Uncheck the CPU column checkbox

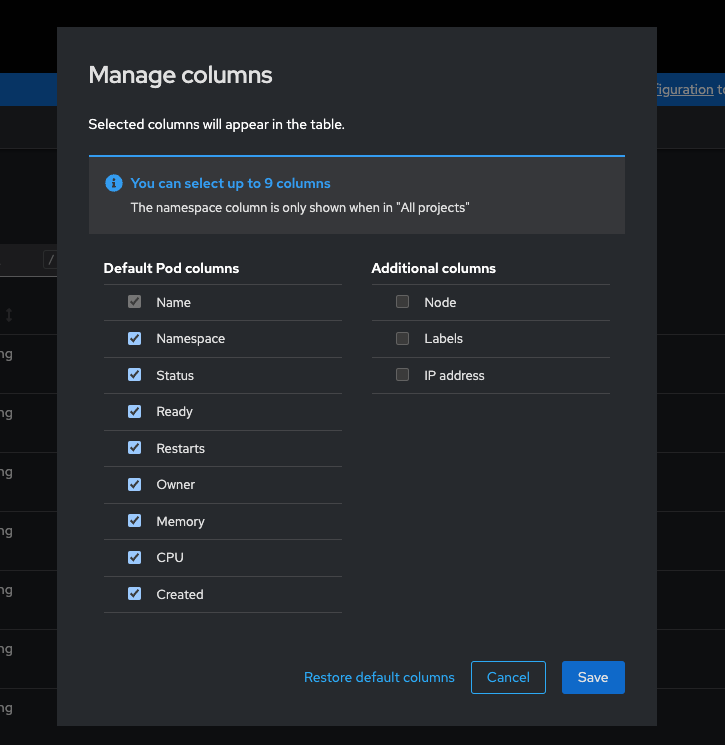134,557
